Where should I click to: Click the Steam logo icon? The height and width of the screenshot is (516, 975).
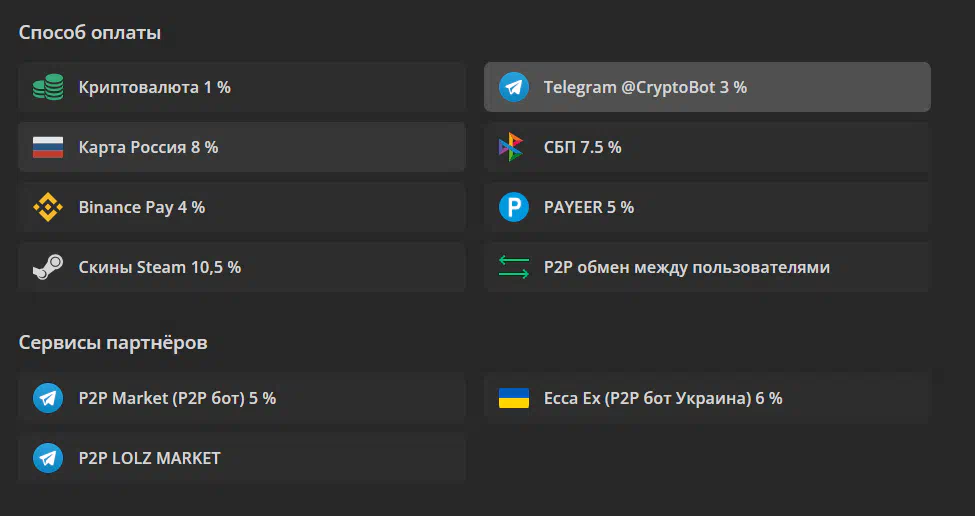(x=48, y=267)
